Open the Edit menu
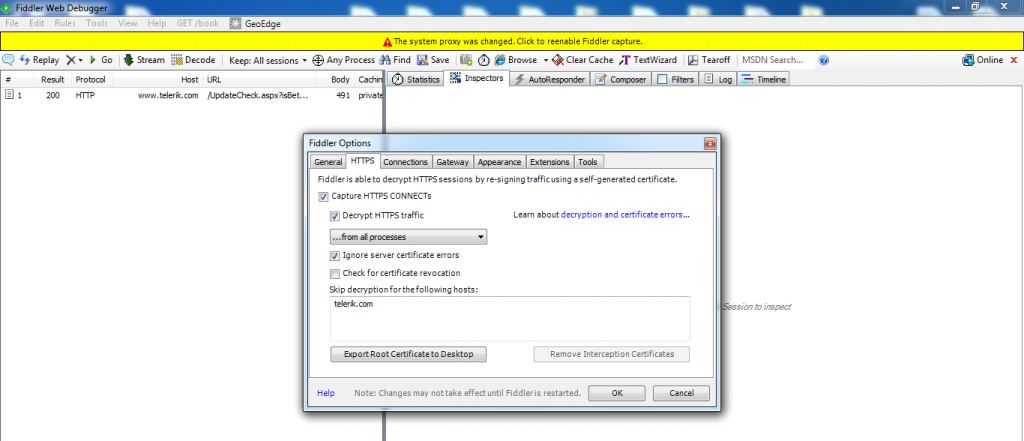The width and height of the screenshot is (1024, 441). point(37,23)
